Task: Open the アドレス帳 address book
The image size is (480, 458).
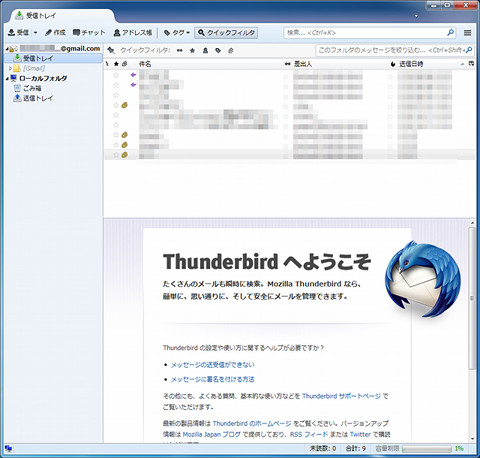Action: point(133,33)
